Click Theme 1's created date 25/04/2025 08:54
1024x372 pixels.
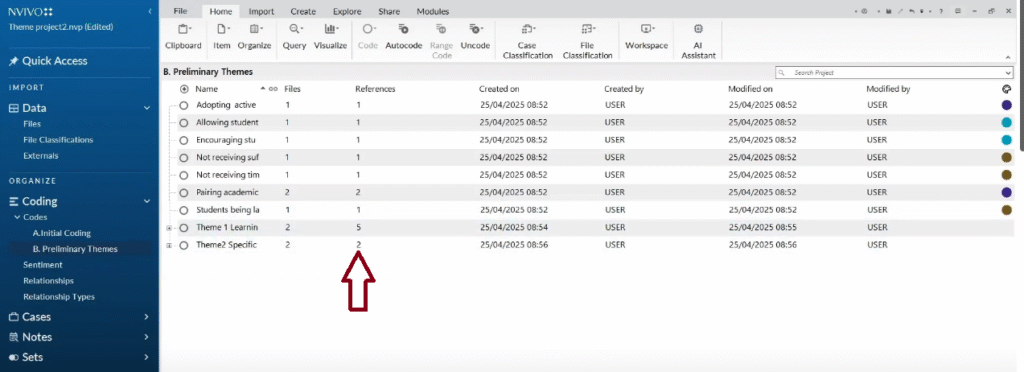click(513, 228)
